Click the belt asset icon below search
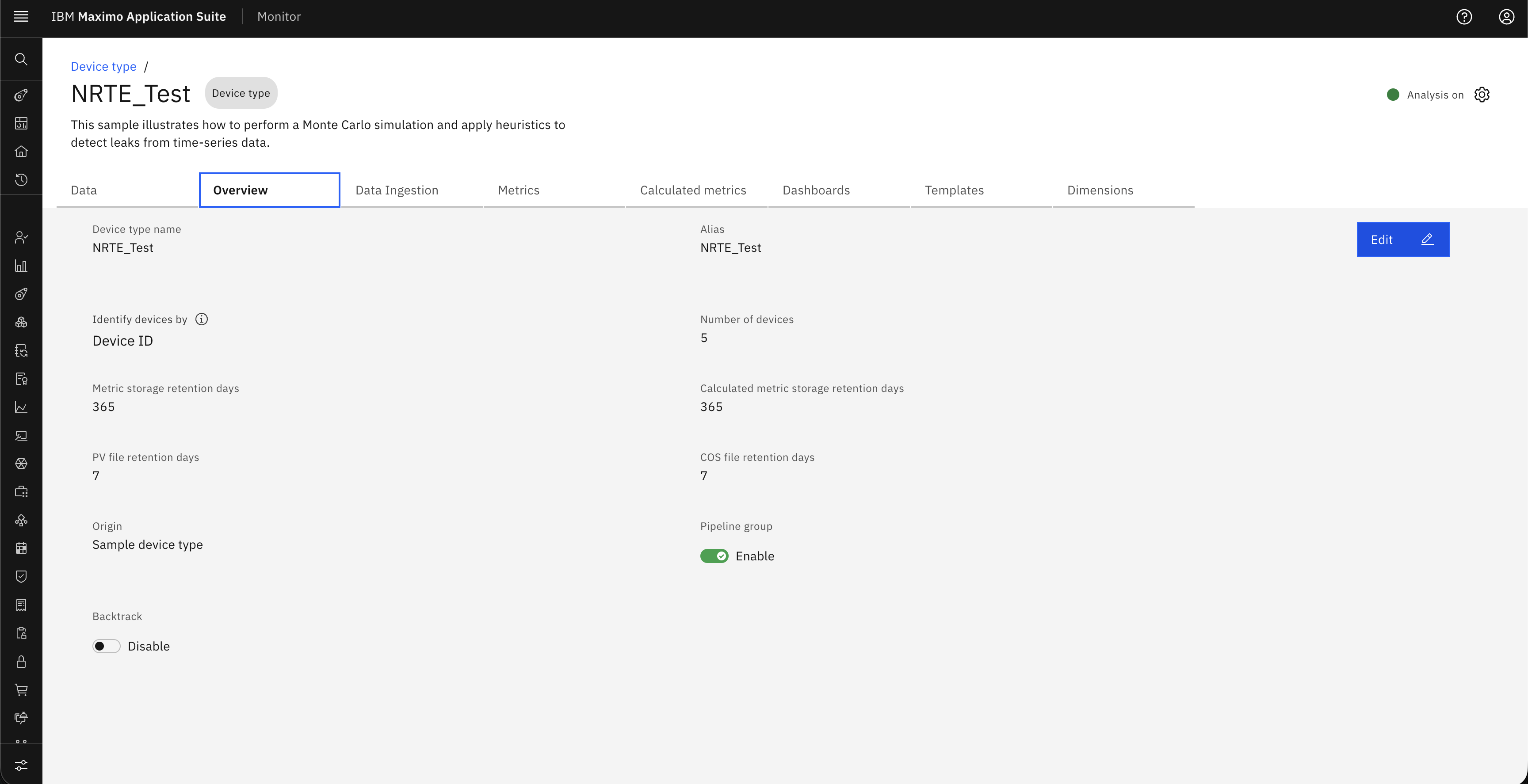The width and height of the screenshot is (1528, 784). pyautogui.click(x=21, y=95)
